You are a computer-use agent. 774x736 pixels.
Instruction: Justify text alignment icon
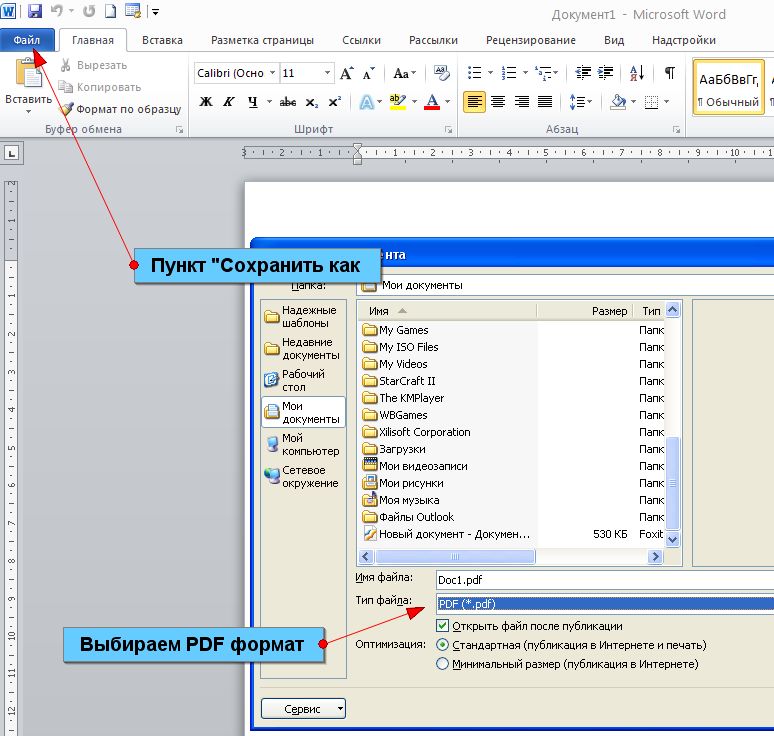point(545,102)
